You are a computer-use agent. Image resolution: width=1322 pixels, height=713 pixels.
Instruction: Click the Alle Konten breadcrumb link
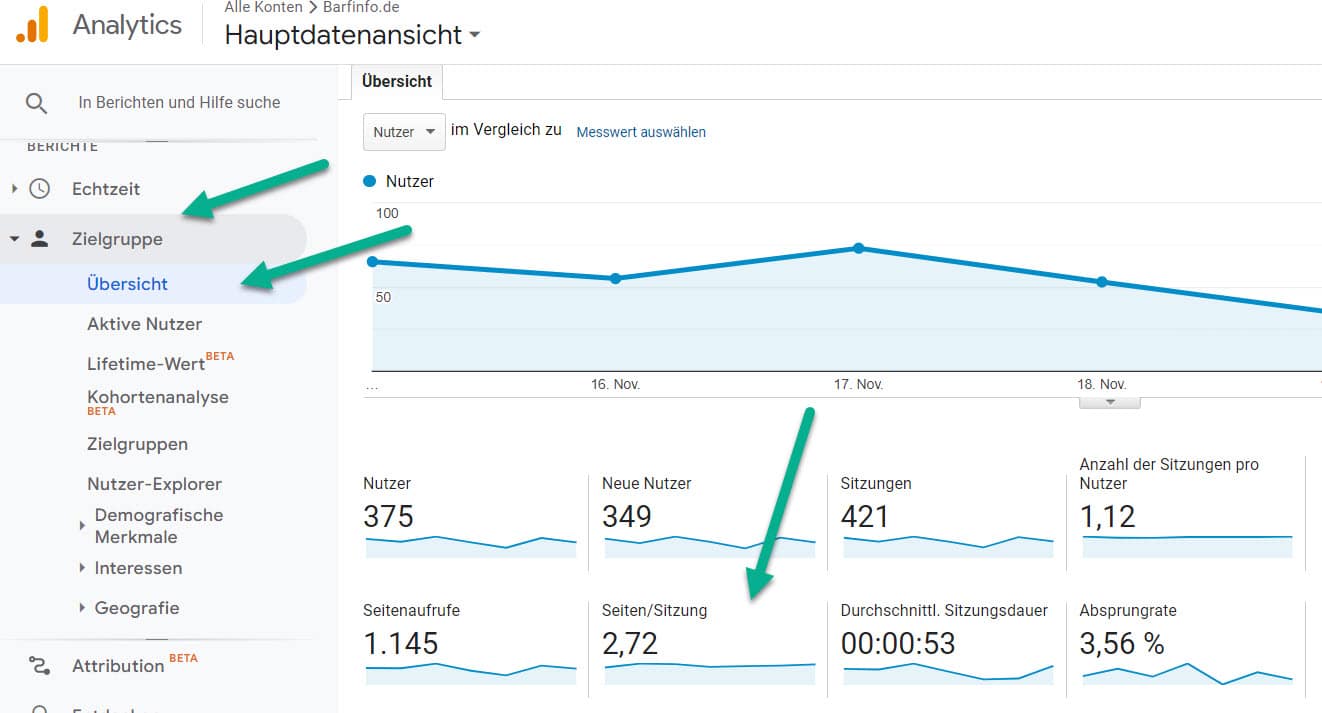click(x=263, y=7)
